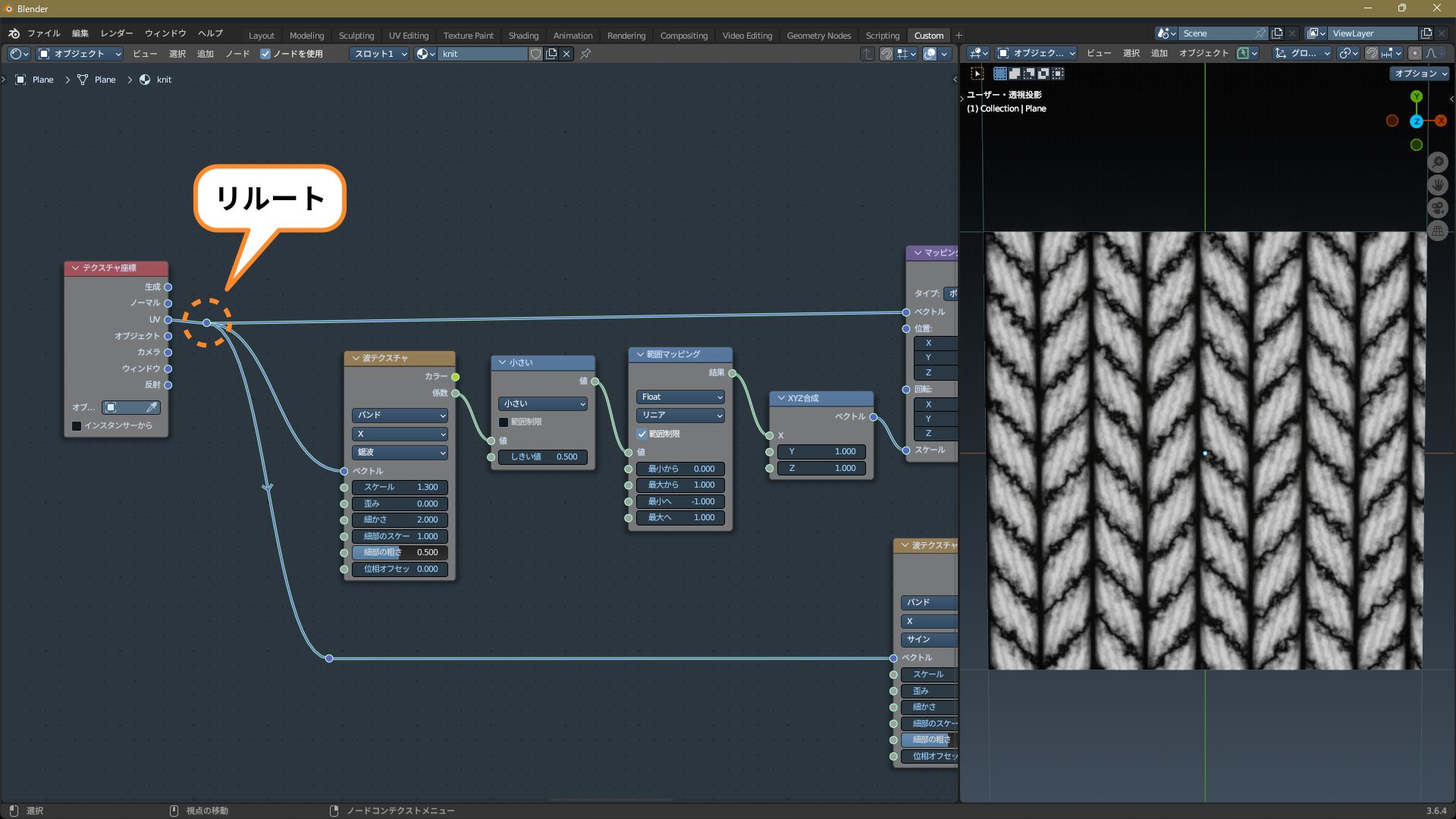Click the green Y axis gizmo
This screenshot has height=819, width=1456.
[1417, 96]
